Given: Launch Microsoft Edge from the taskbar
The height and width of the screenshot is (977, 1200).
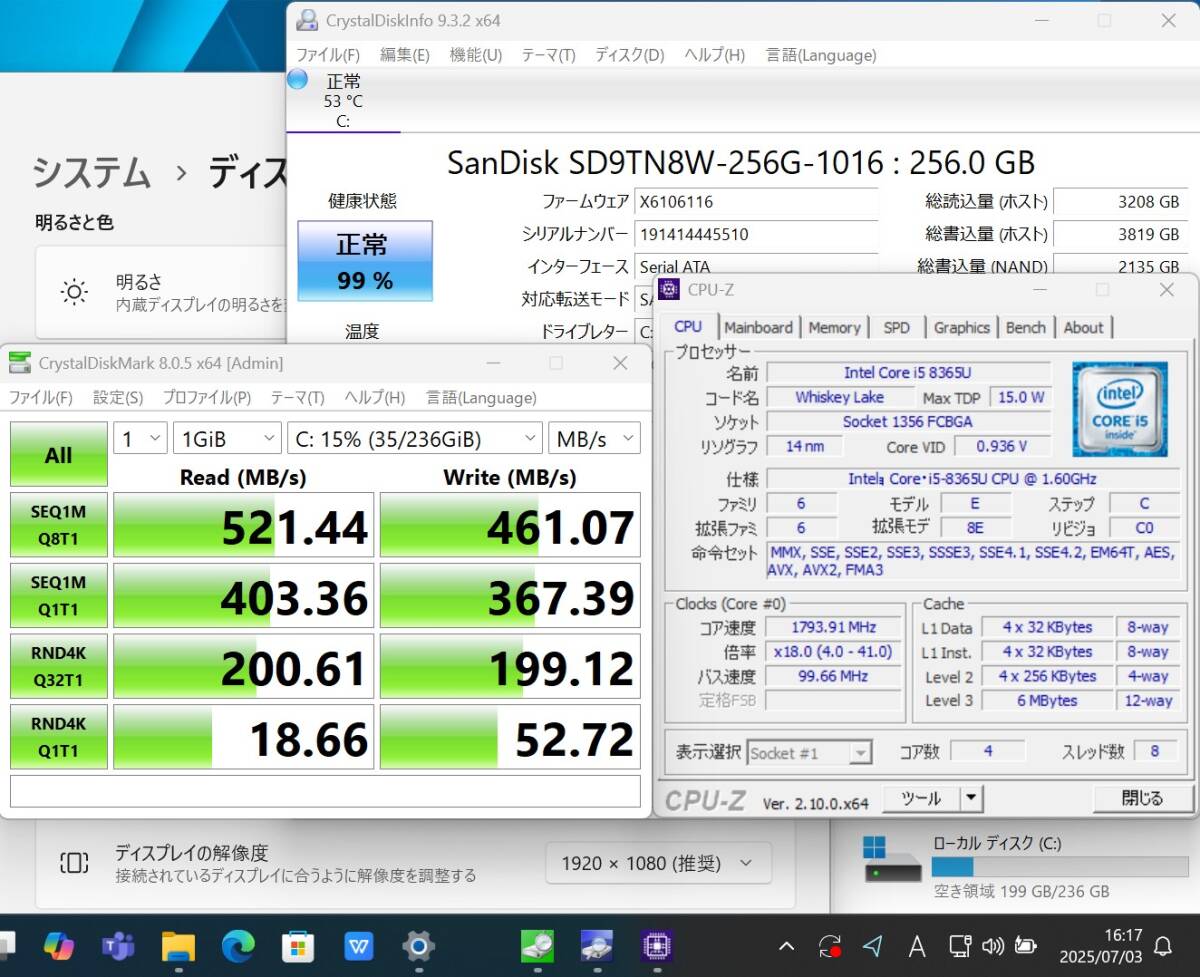Looking at the screenshot, I should point(238,944).
